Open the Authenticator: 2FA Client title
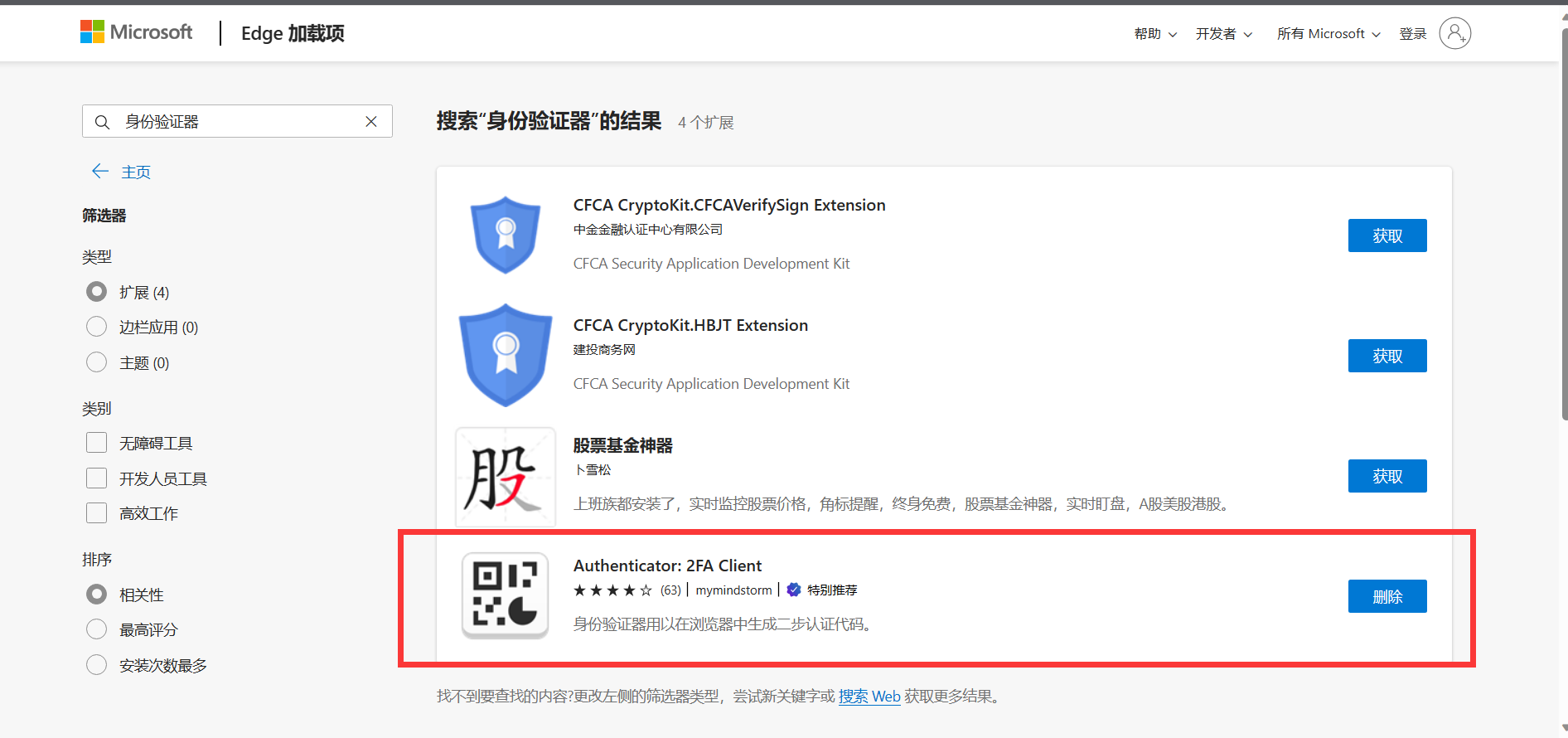 667,566
